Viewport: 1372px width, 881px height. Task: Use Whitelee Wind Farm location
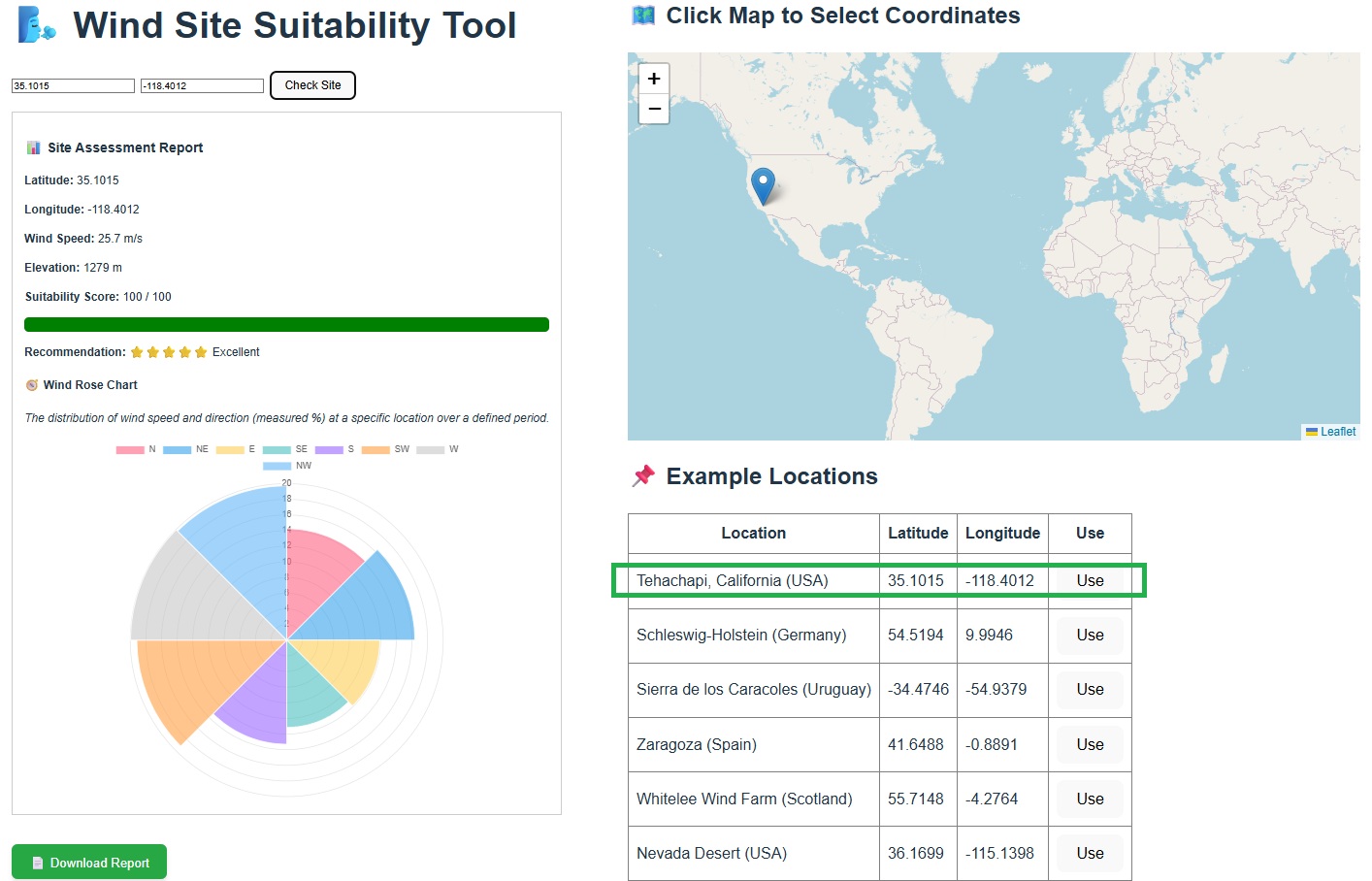point(1090,799)
